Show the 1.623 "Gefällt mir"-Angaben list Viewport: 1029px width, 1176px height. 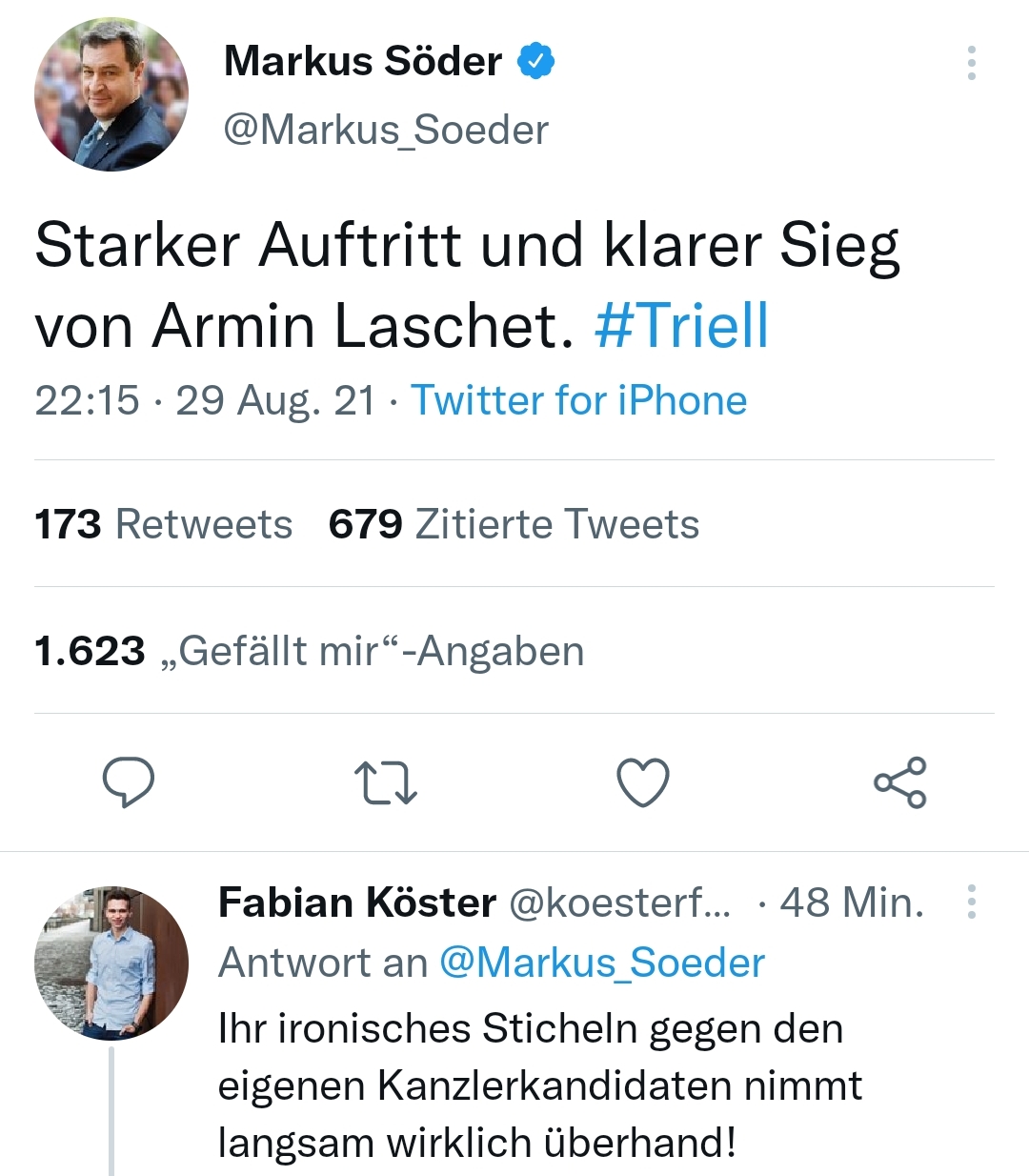point(310,651)
